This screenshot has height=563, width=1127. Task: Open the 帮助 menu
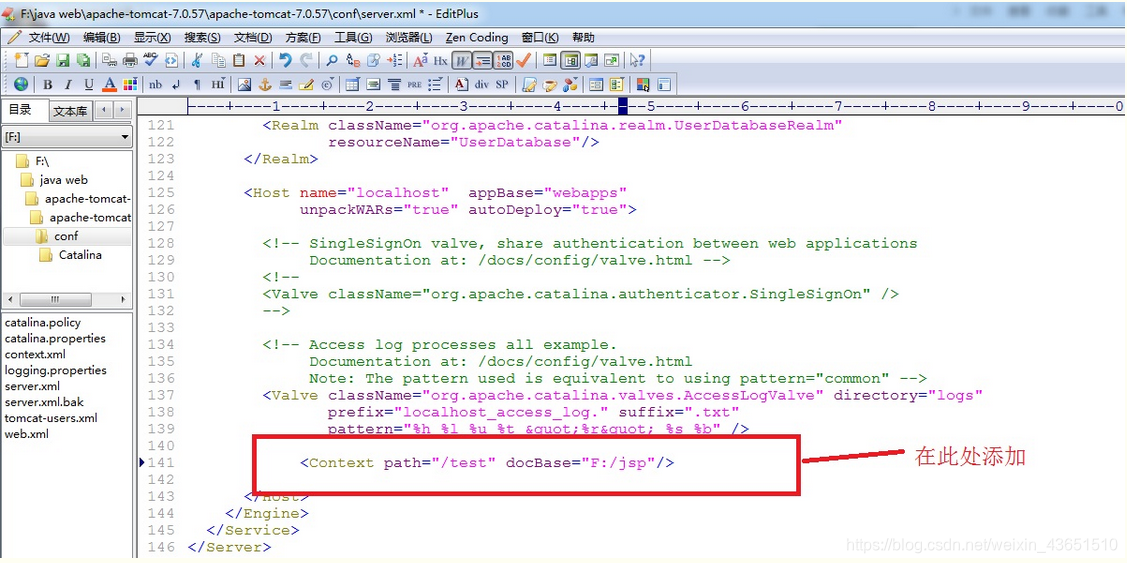pyautogui.click(x=584, y=37)
